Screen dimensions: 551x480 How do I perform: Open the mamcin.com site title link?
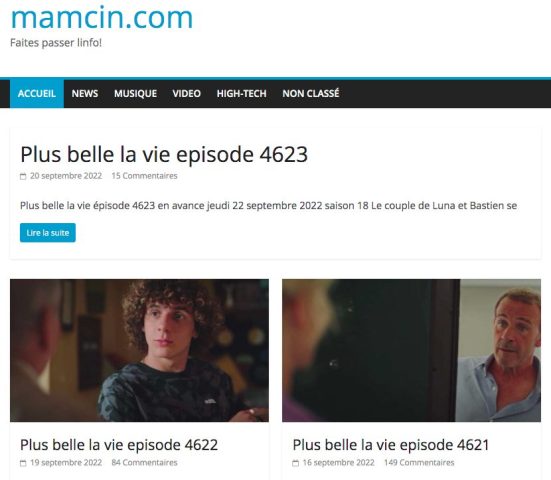(x=102, y=17)
